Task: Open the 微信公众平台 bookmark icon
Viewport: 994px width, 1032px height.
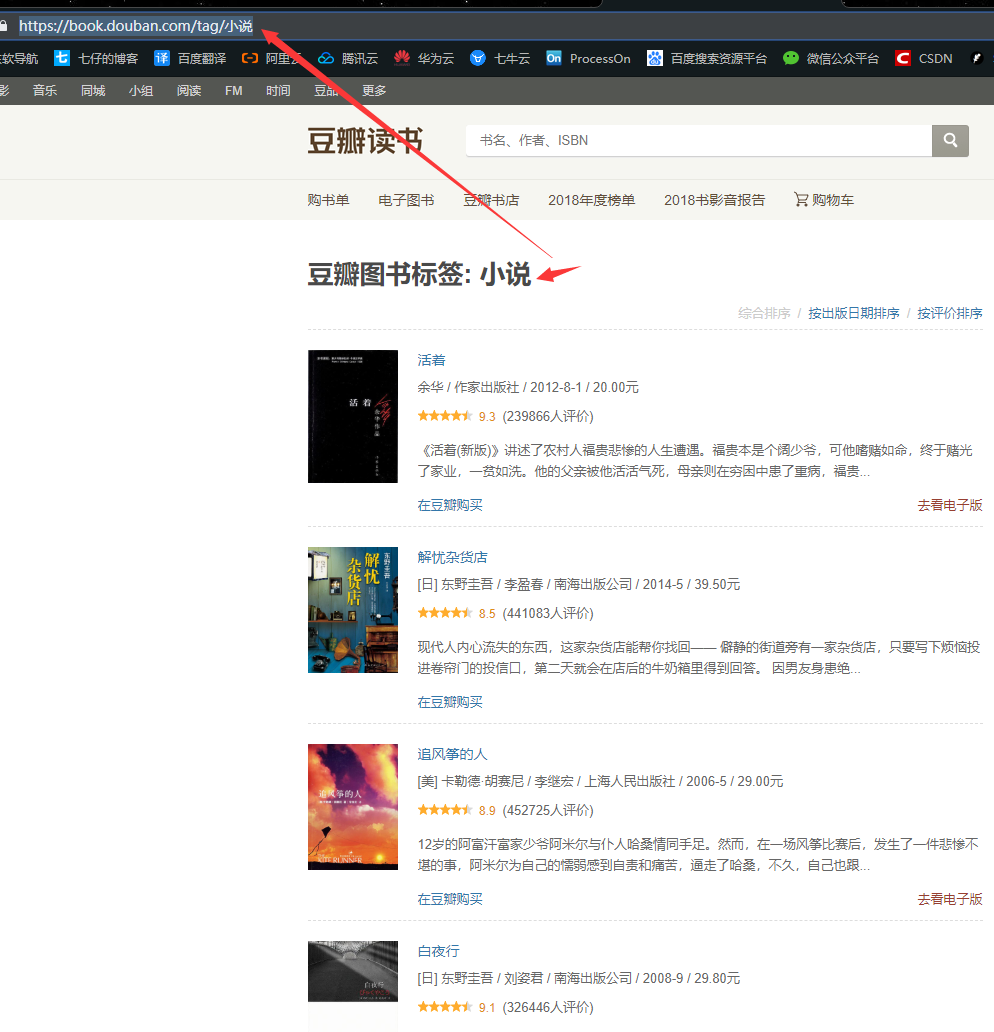Action: click(791, 58)
